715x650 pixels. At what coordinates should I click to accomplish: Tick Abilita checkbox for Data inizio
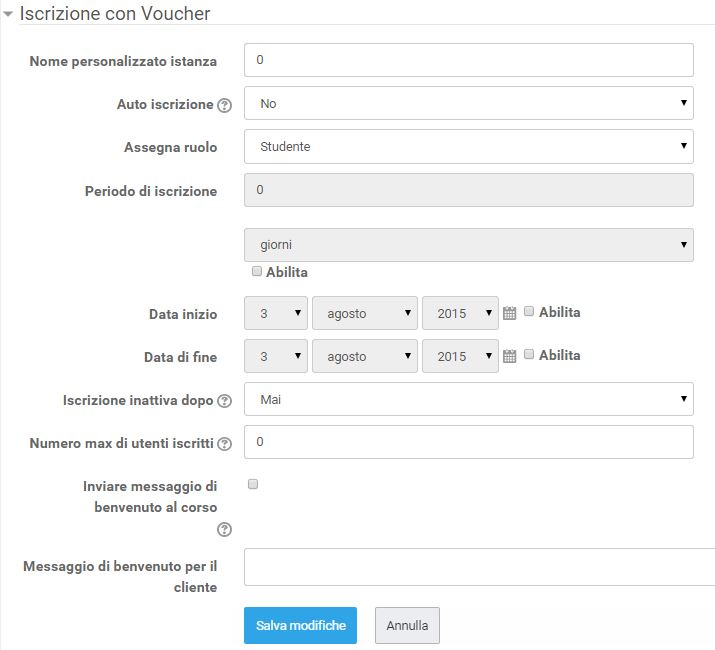tap(529, 312)
